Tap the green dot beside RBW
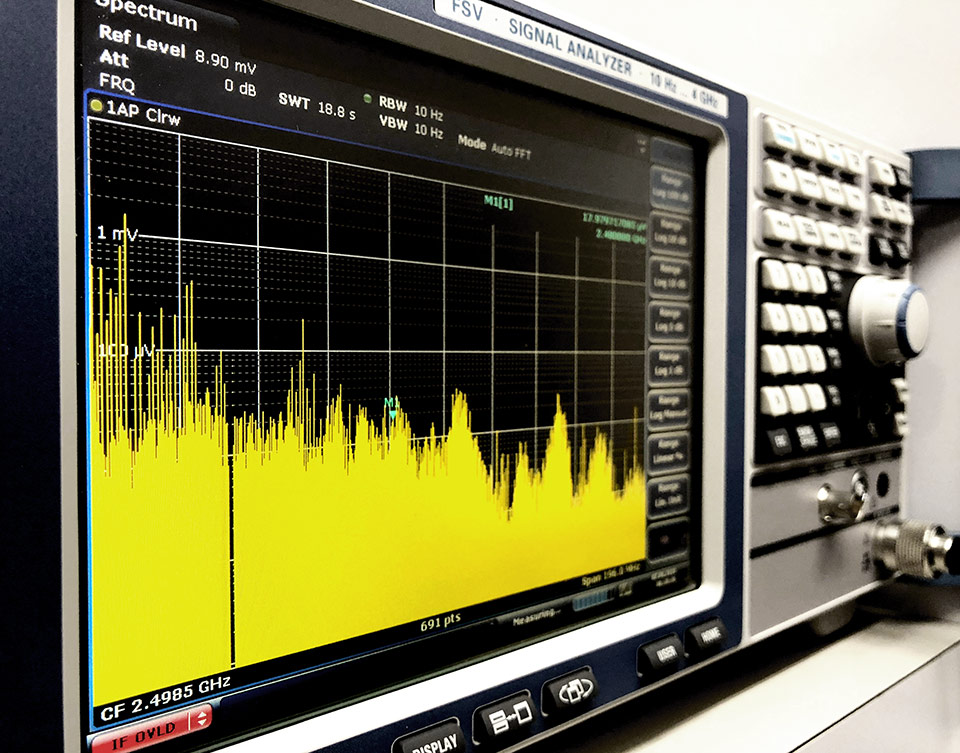Screen dimensions: 960x753 (367, 99)
